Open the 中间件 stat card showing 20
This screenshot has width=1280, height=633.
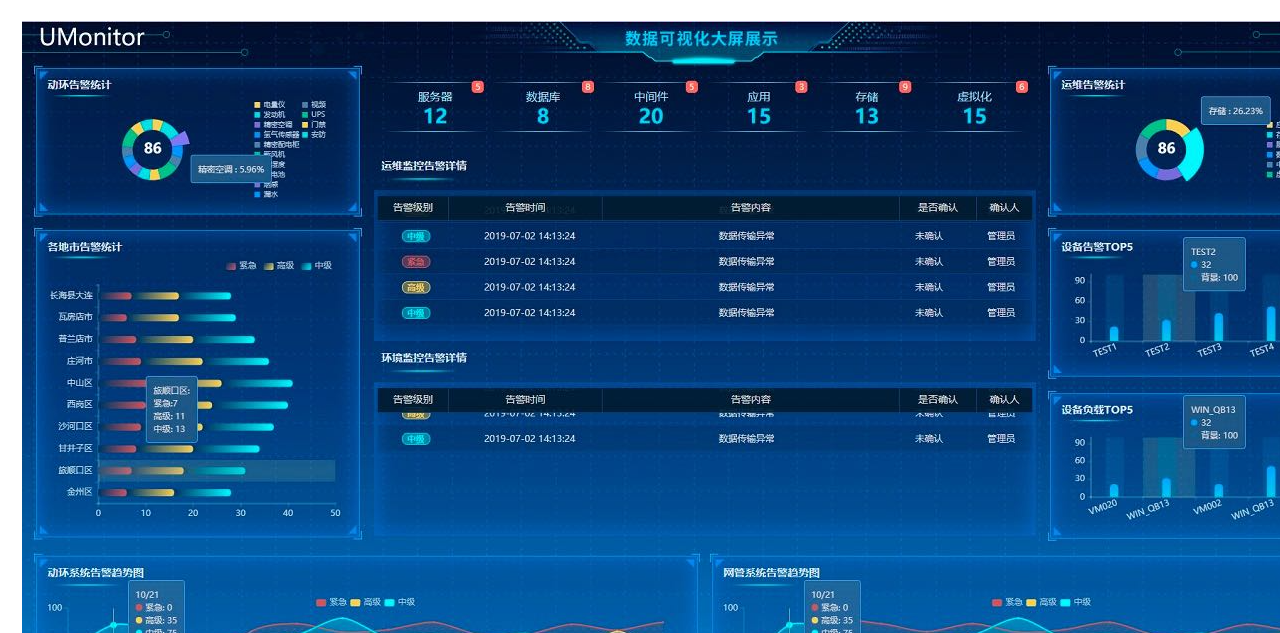(651, 108)
